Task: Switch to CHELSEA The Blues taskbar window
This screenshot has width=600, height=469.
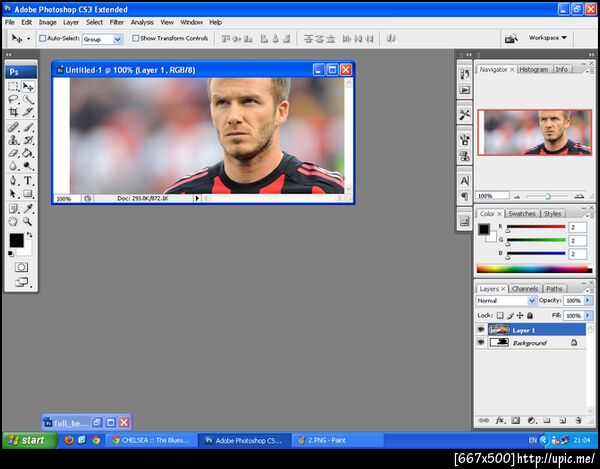Action: click(x=152, y=440)
